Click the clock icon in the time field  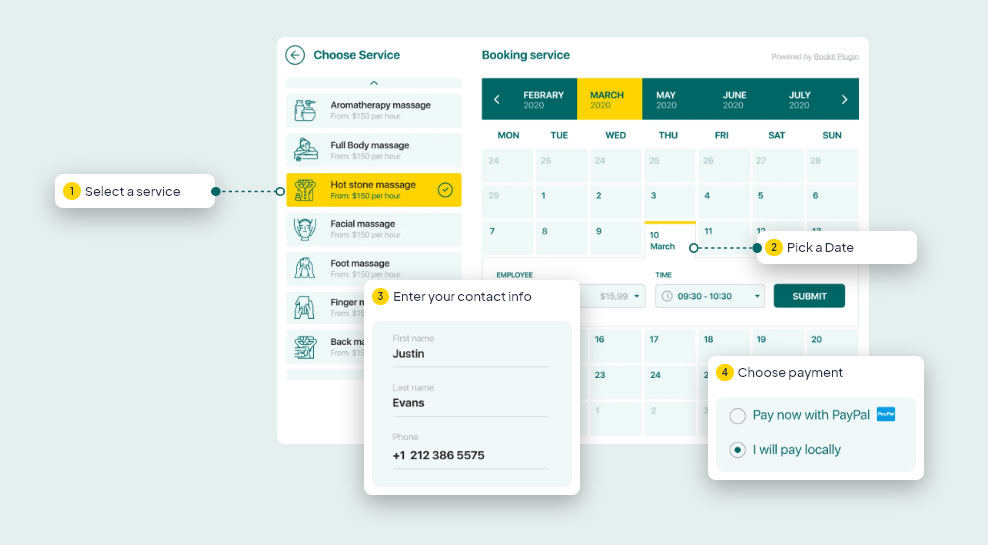(x=667, y=296)
